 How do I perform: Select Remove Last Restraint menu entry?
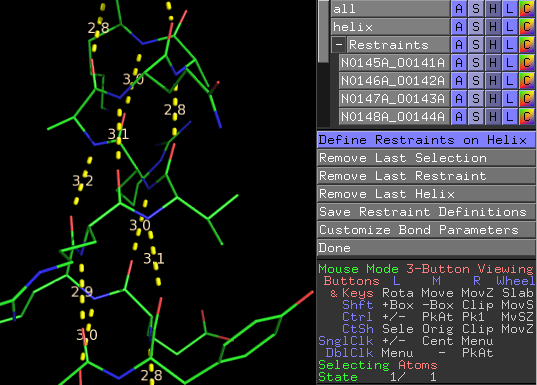(426, 176)
